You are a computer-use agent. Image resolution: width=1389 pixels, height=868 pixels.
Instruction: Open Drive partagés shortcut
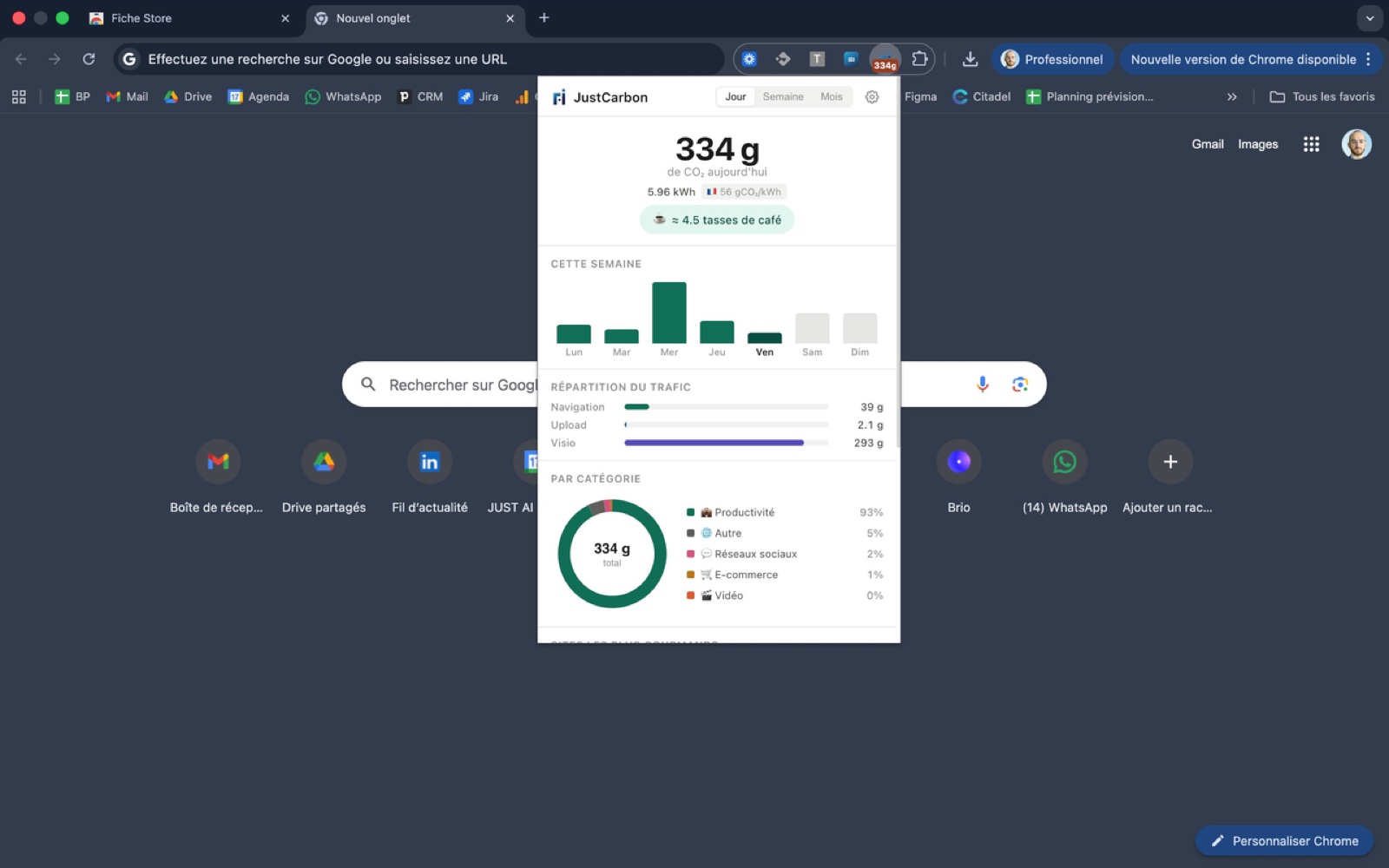324,477
